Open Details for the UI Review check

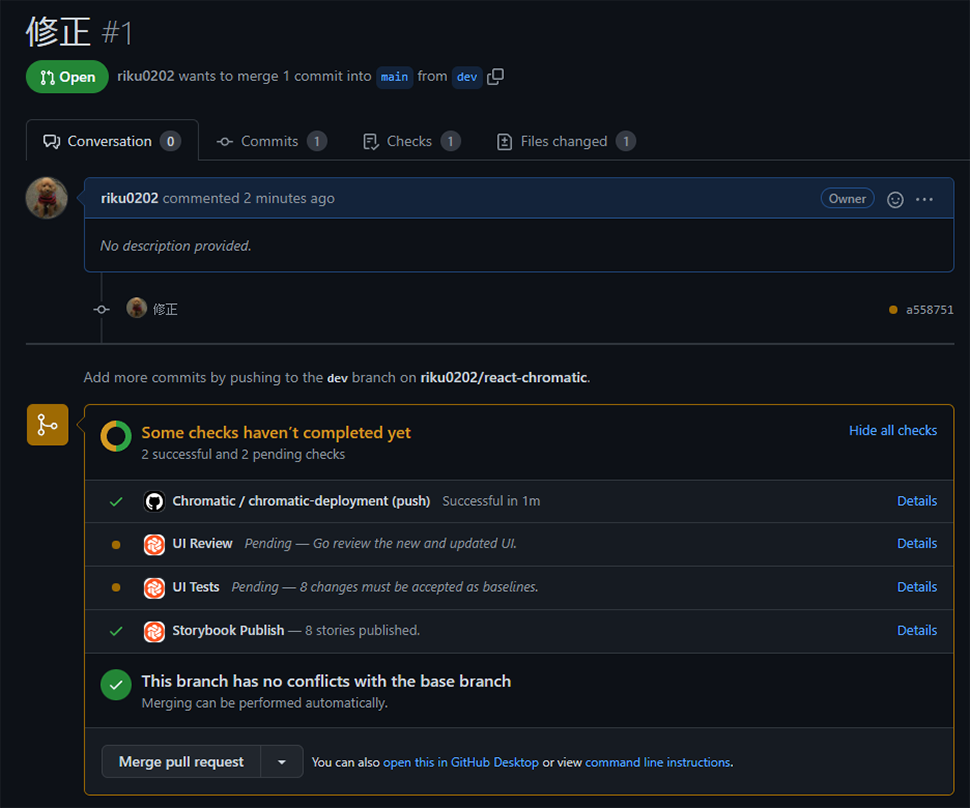[x=917, y=544]
